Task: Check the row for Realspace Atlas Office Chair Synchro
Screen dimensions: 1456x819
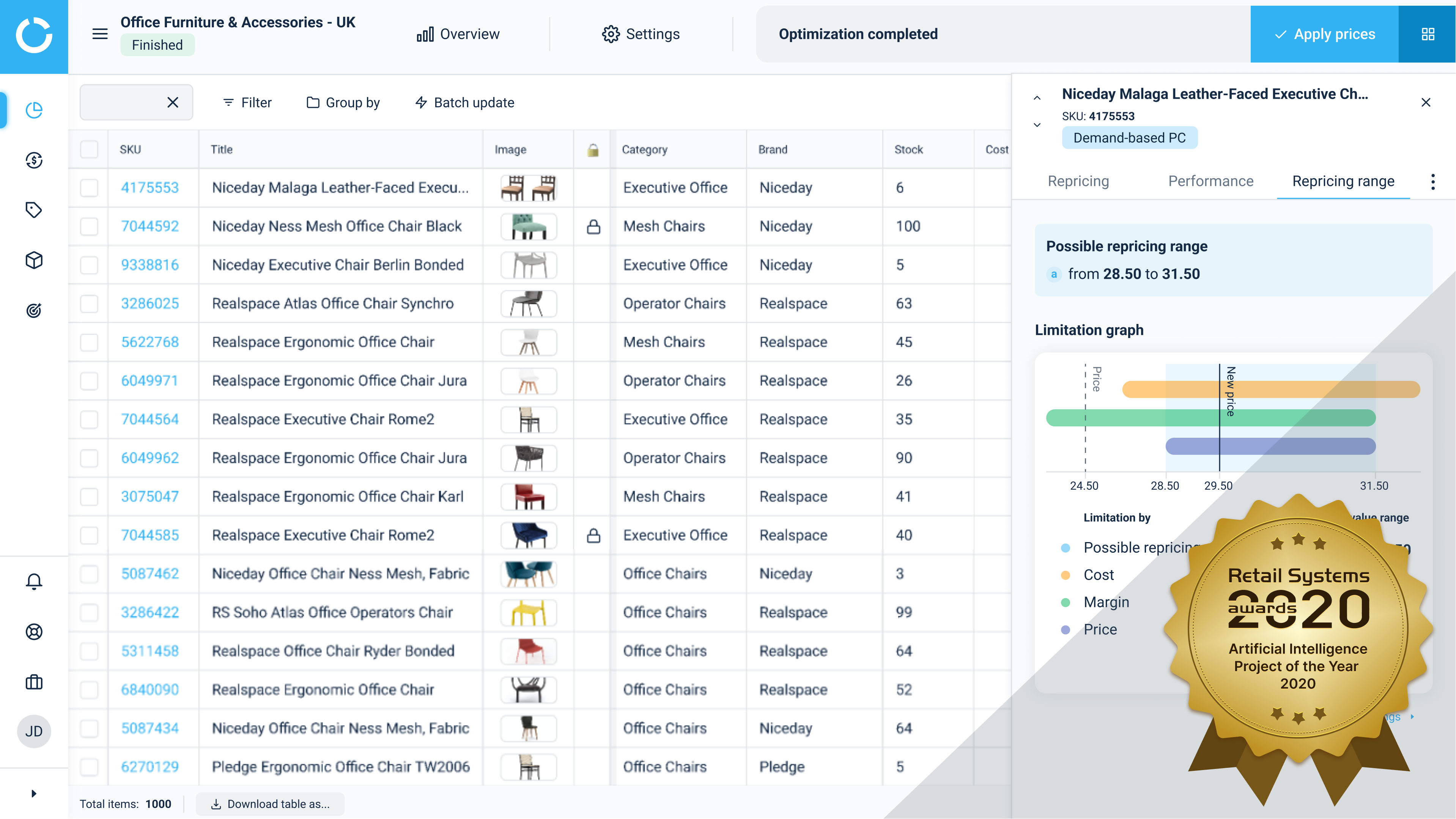Action: pos(89,303)
